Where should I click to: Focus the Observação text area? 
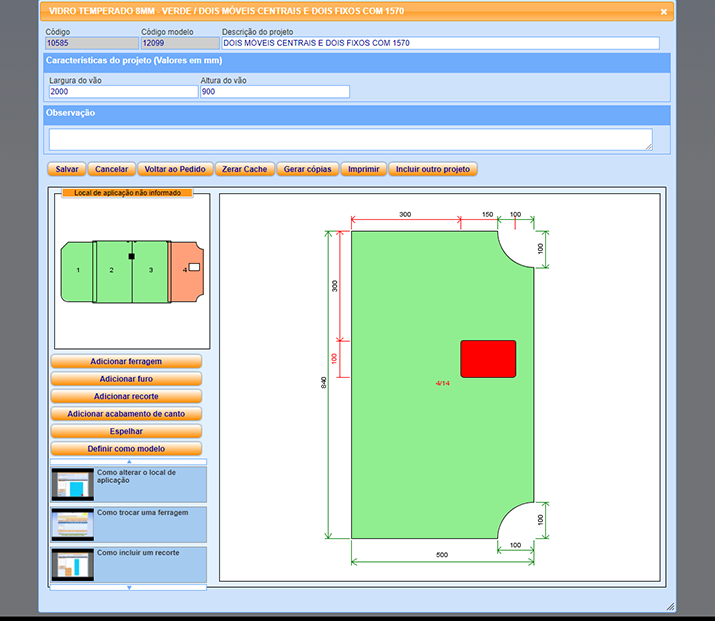tap(350, 139)
